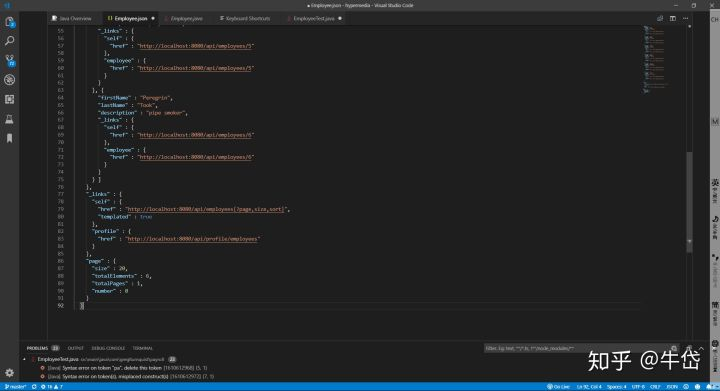Switch to the Employee.java editor tab

tap(183, 18)
